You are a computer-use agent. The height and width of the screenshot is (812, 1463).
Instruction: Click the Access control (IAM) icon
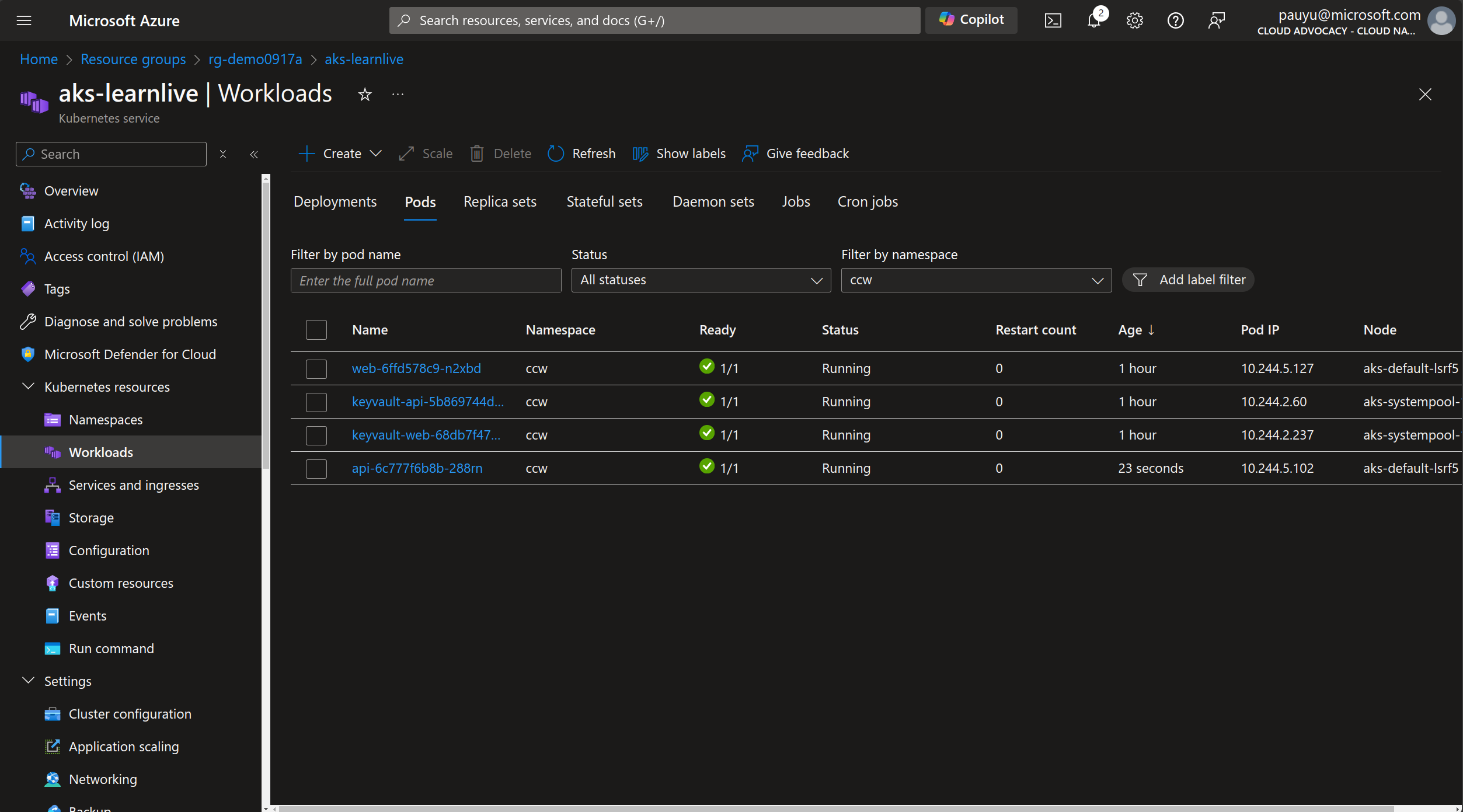(x=28, y=256)
